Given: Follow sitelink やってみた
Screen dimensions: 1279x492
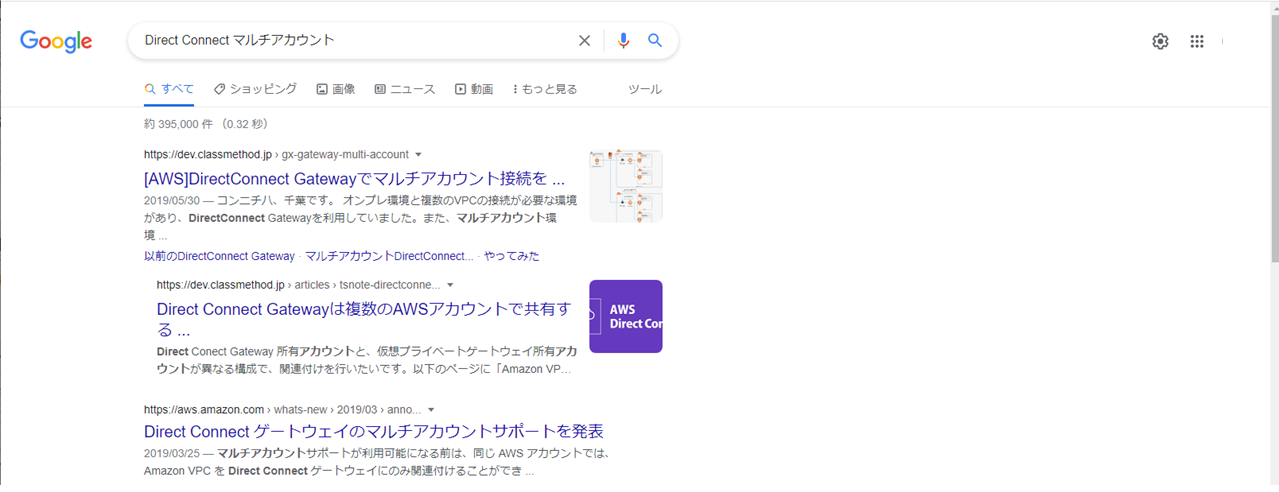Looking at the screenshot, I should tap(512, 256).
